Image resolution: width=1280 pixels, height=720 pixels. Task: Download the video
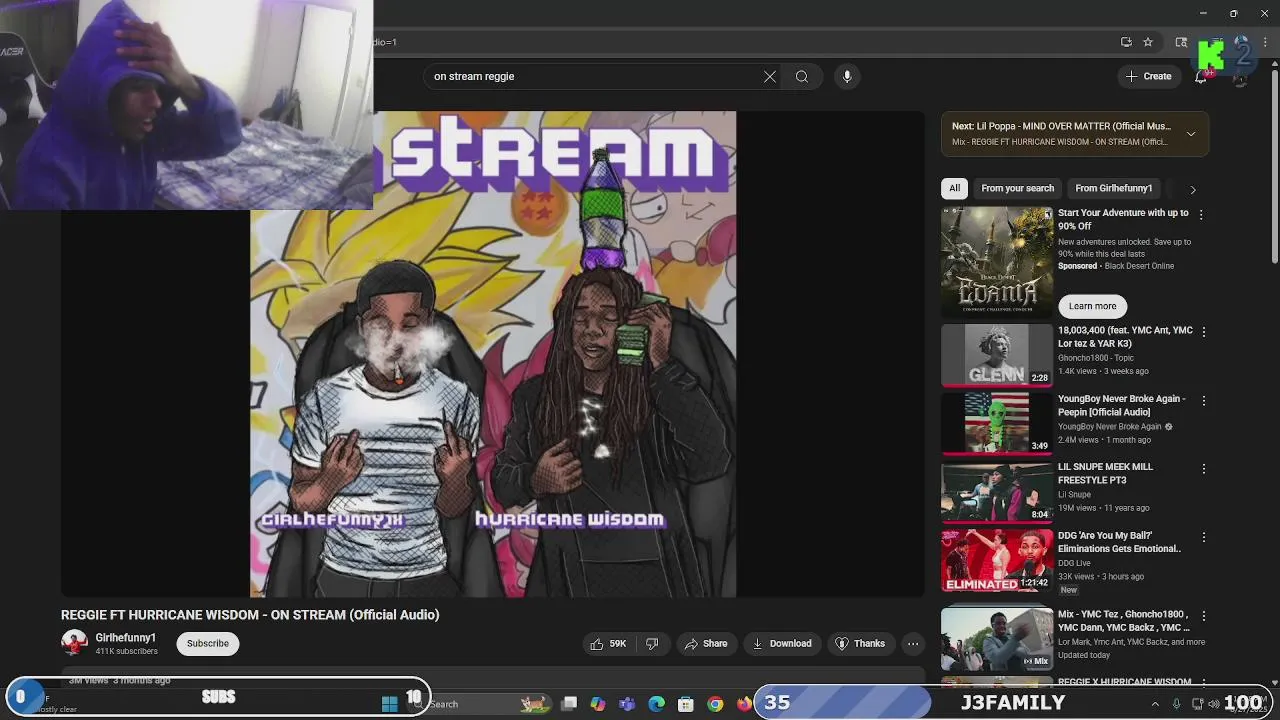782,644
